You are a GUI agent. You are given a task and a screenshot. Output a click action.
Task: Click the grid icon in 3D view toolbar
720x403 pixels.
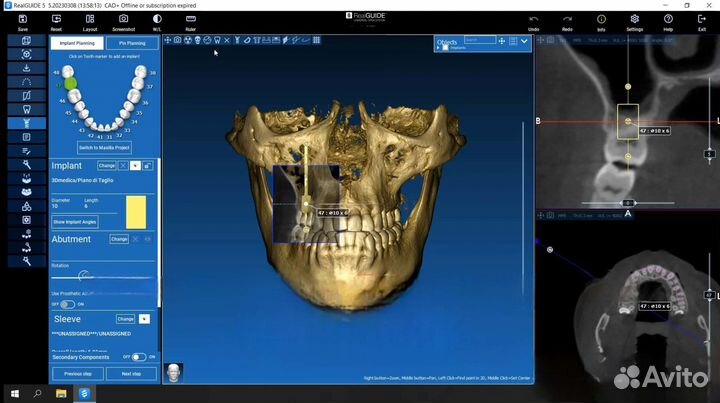coord(316,40)
